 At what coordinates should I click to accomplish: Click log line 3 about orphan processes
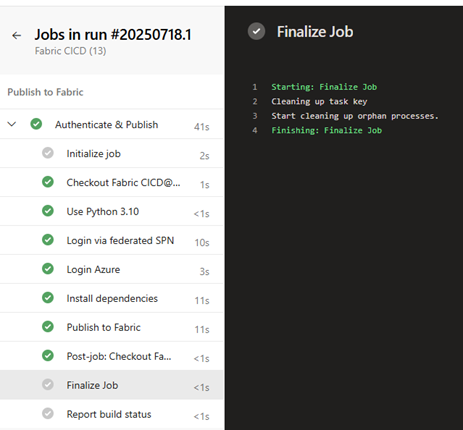(x=355, y=116)
